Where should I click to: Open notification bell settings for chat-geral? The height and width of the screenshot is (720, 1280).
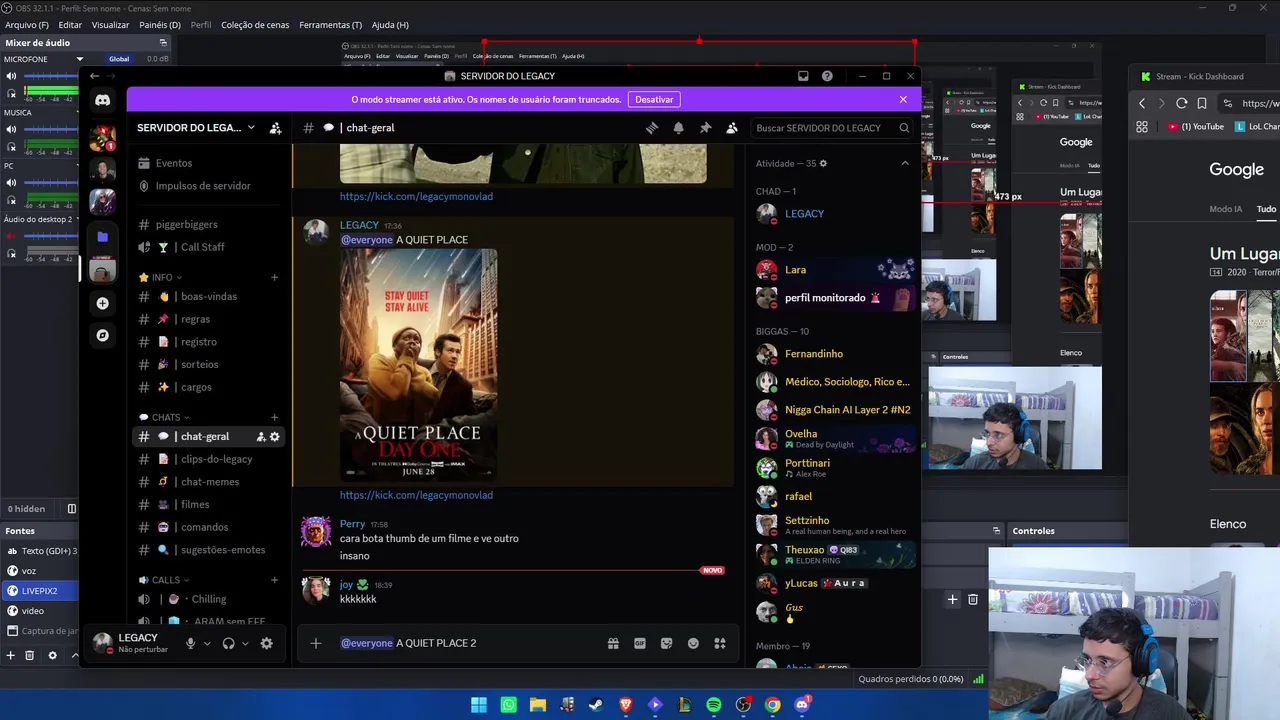(x=679, y=128)
